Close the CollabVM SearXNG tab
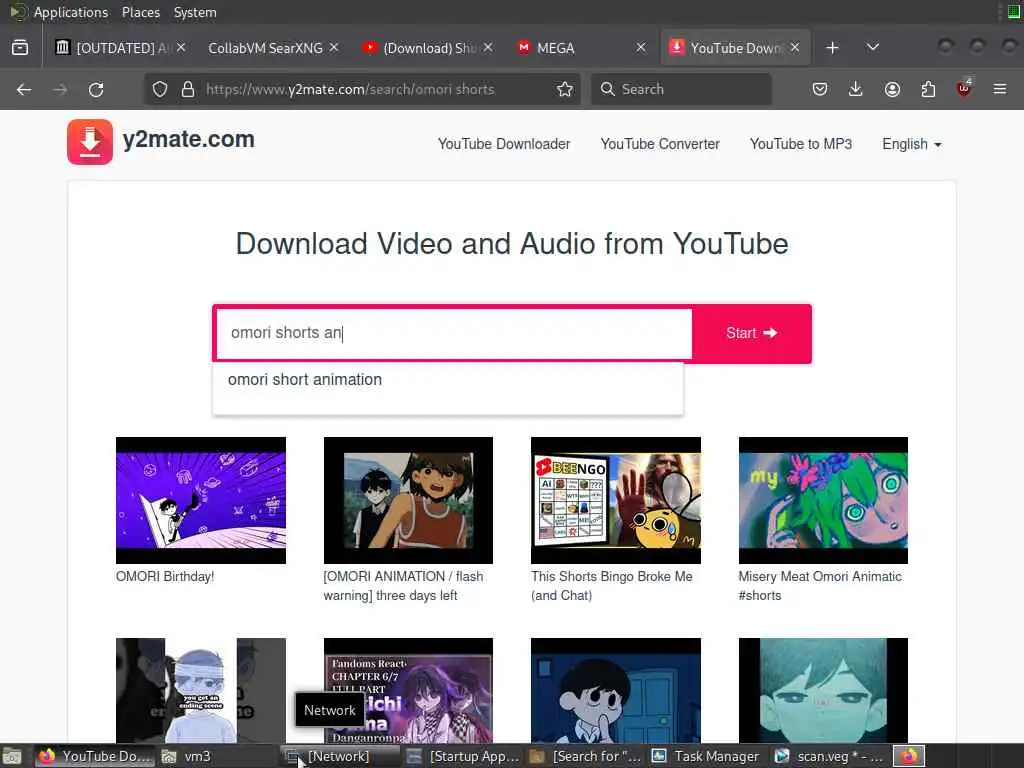Screen dimensions: 1024x768 [334, 48]
